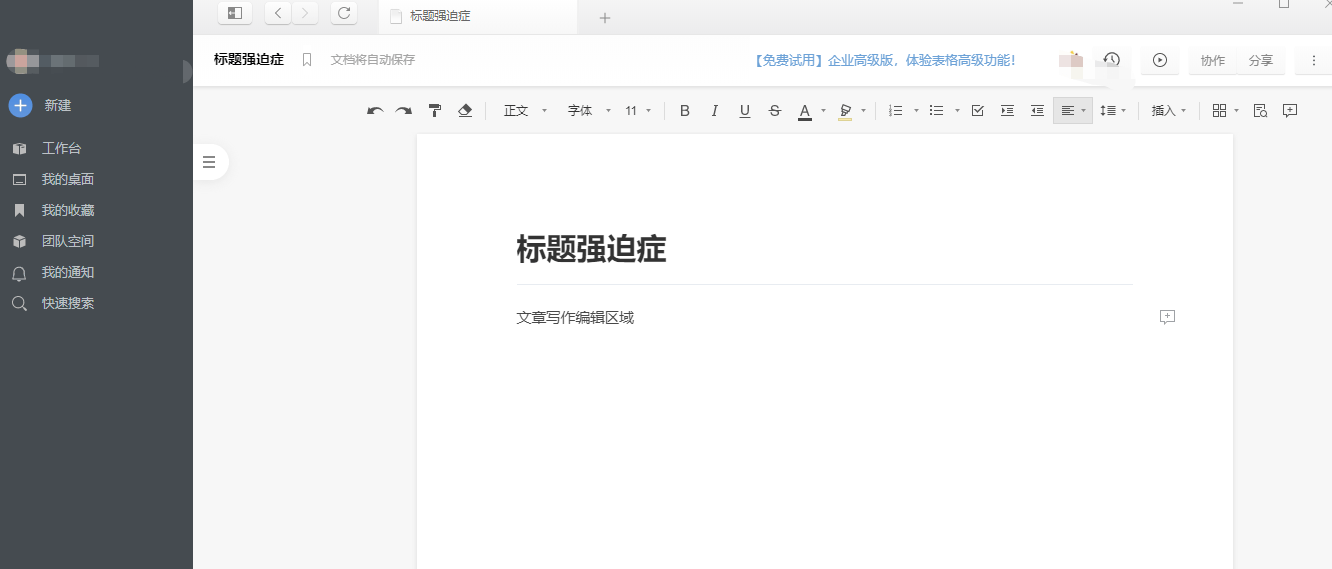Switch to the 标题强迫症 tab
The width and height of the screenshot is (1332, 569).
478,16
